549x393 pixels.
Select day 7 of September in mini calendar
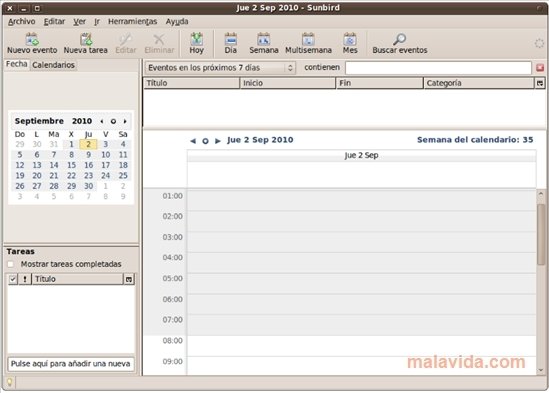(54, 155)
